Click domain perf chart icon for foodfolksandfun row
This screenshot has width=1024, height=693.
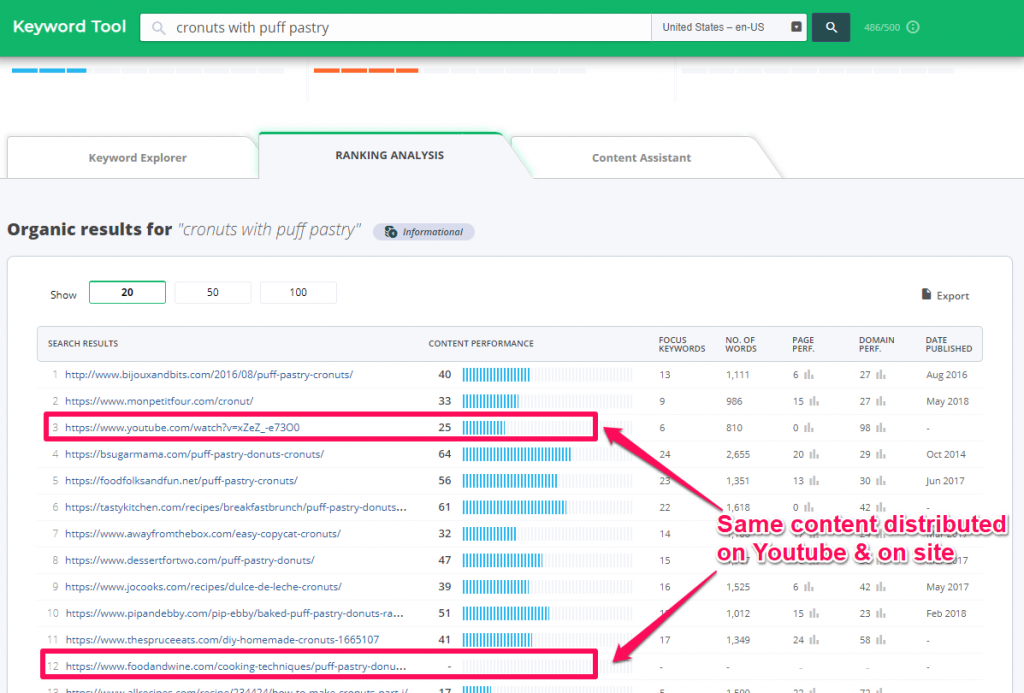click(881, 481)
